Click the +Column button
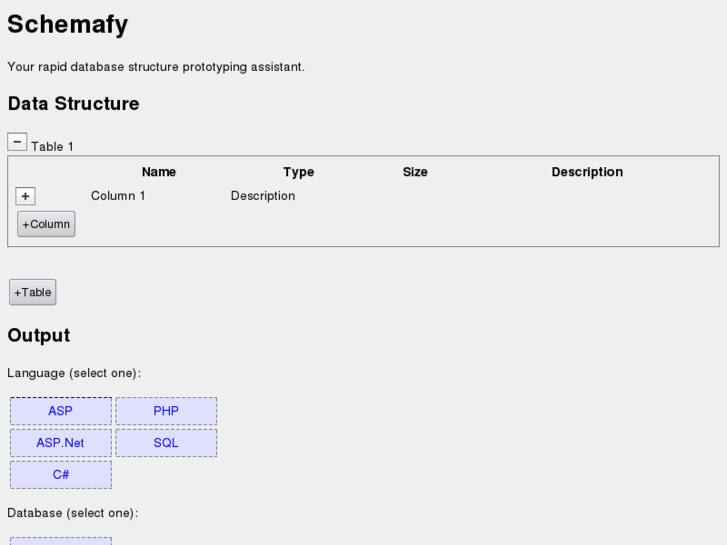This screenshot has width=727, height=545. (x=46, y=224)
